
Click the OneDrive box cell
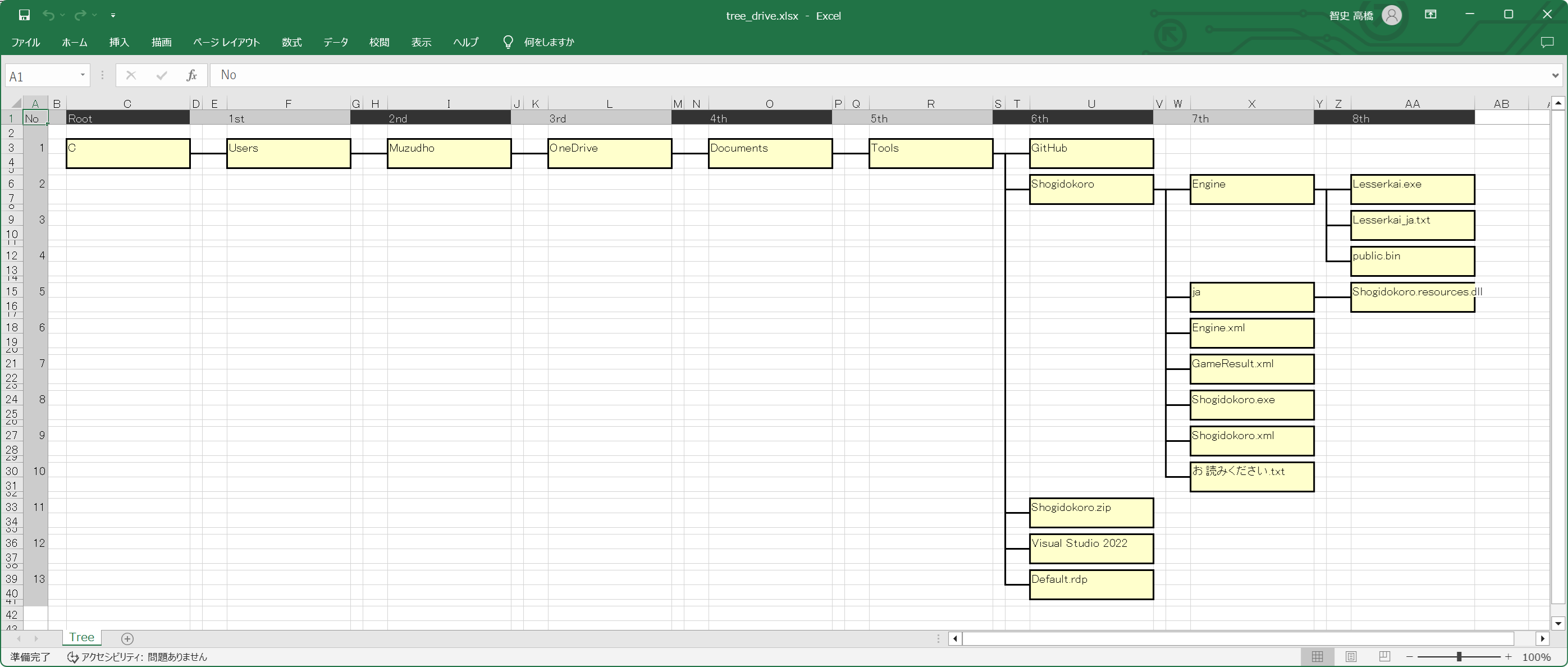point(609,153)
